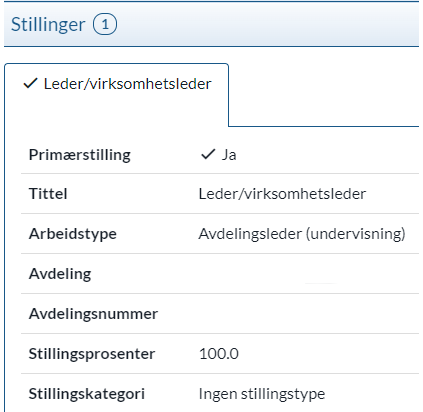Click the checkmark next to Ja
The height and width of the screenshot is (412, 423).
[208, 154]
